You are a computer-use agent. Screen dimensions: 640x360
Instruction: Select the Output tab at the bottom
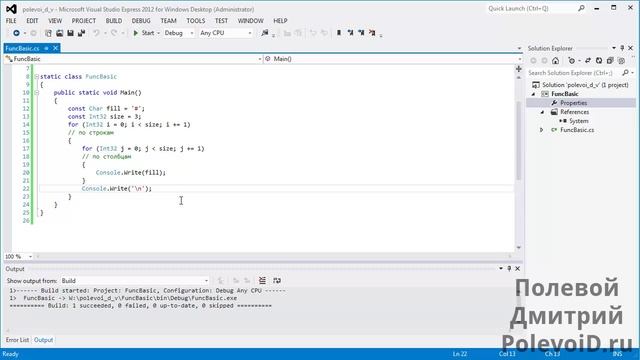(43, 340)
